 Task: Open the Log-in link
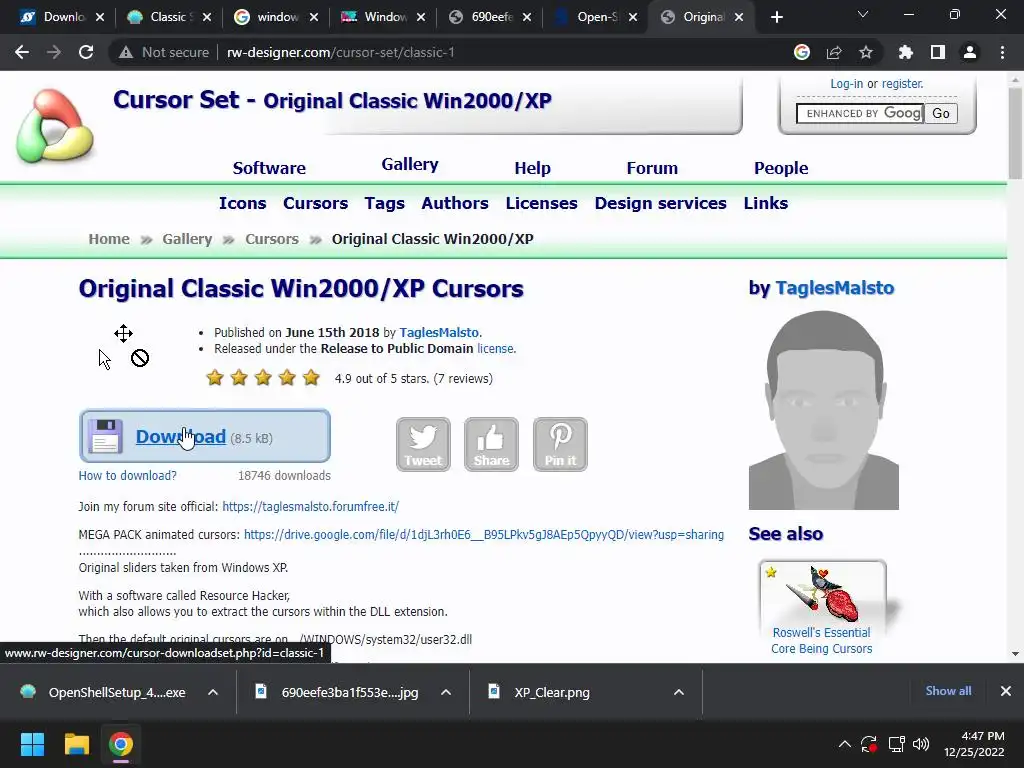click(x=846, y=84)
